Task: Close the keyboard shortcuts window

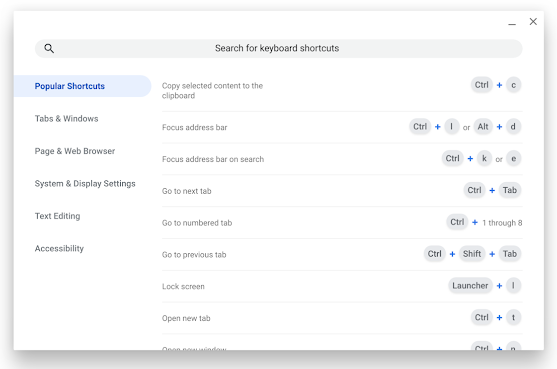Action: click(x=533, y=22)
